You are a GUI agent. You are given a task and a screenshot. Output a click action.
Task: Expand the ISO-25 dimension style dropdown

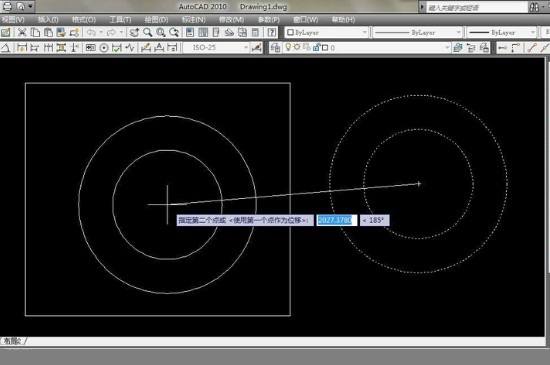point(216,47)
